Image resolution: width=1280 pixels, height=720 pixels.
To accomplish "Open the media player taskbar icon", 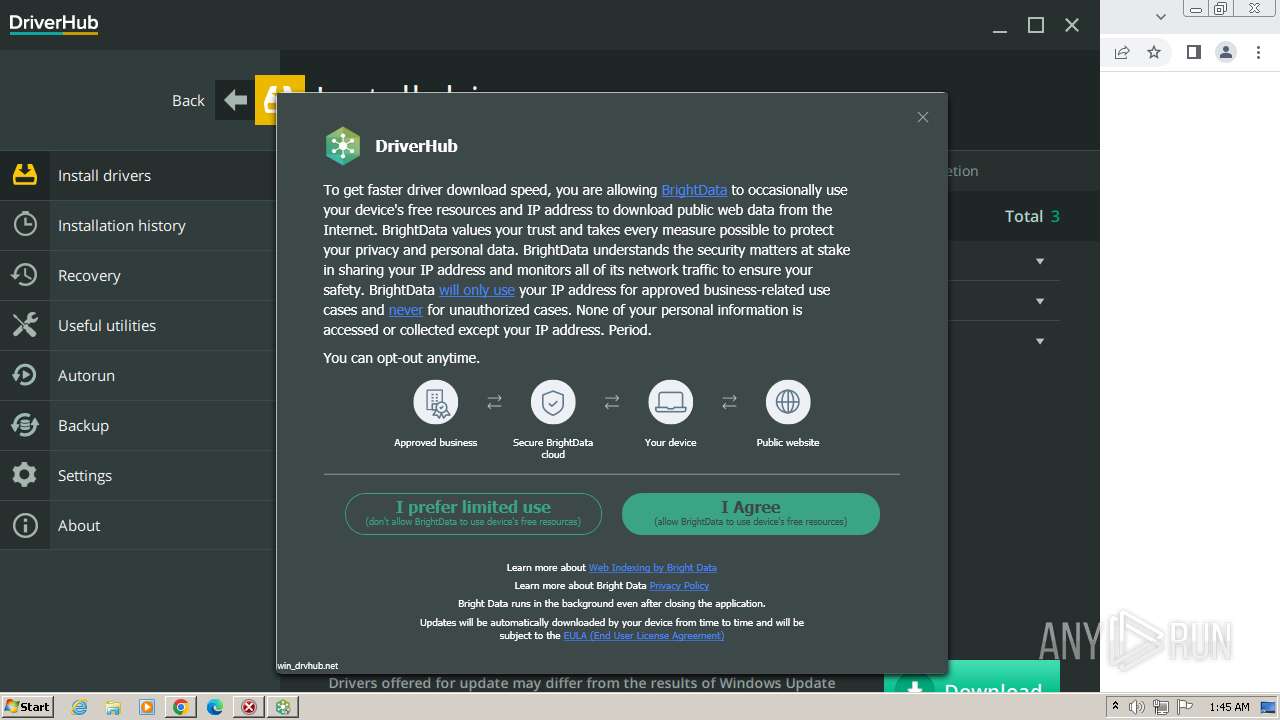I will [147, 707].
